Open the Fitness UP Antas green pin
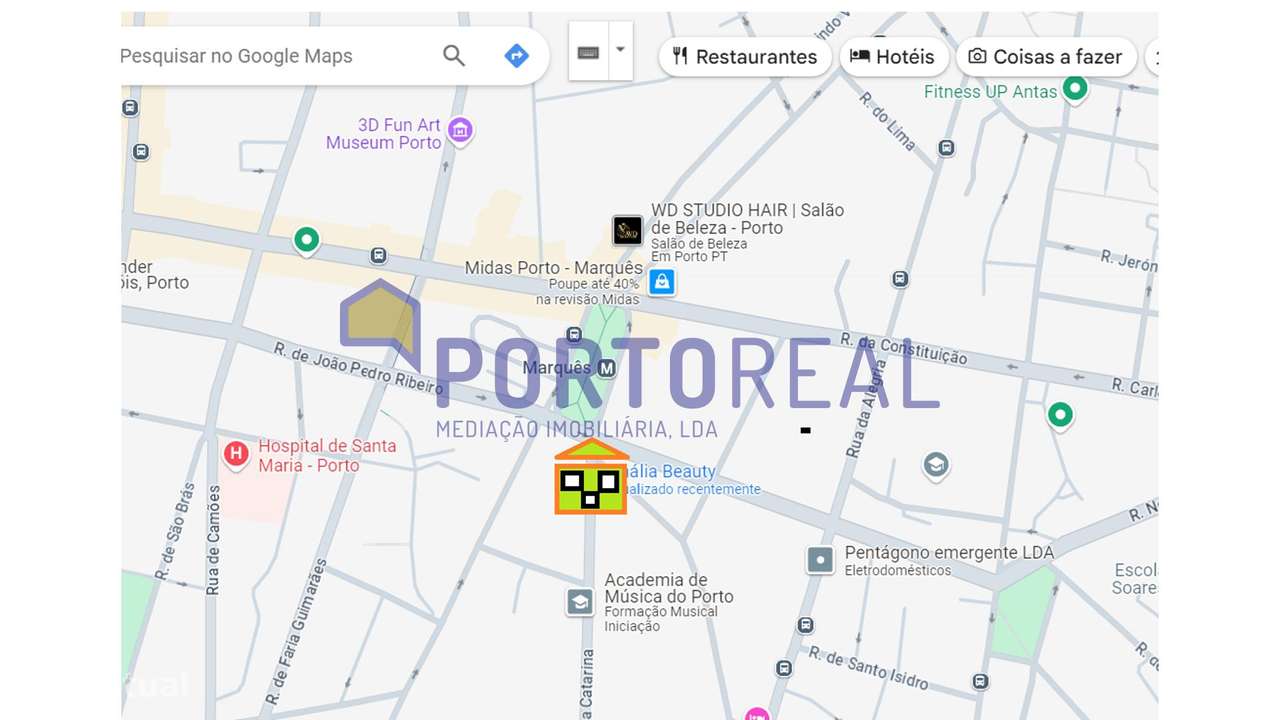The image size is (1280, 720). point(1075,91)
